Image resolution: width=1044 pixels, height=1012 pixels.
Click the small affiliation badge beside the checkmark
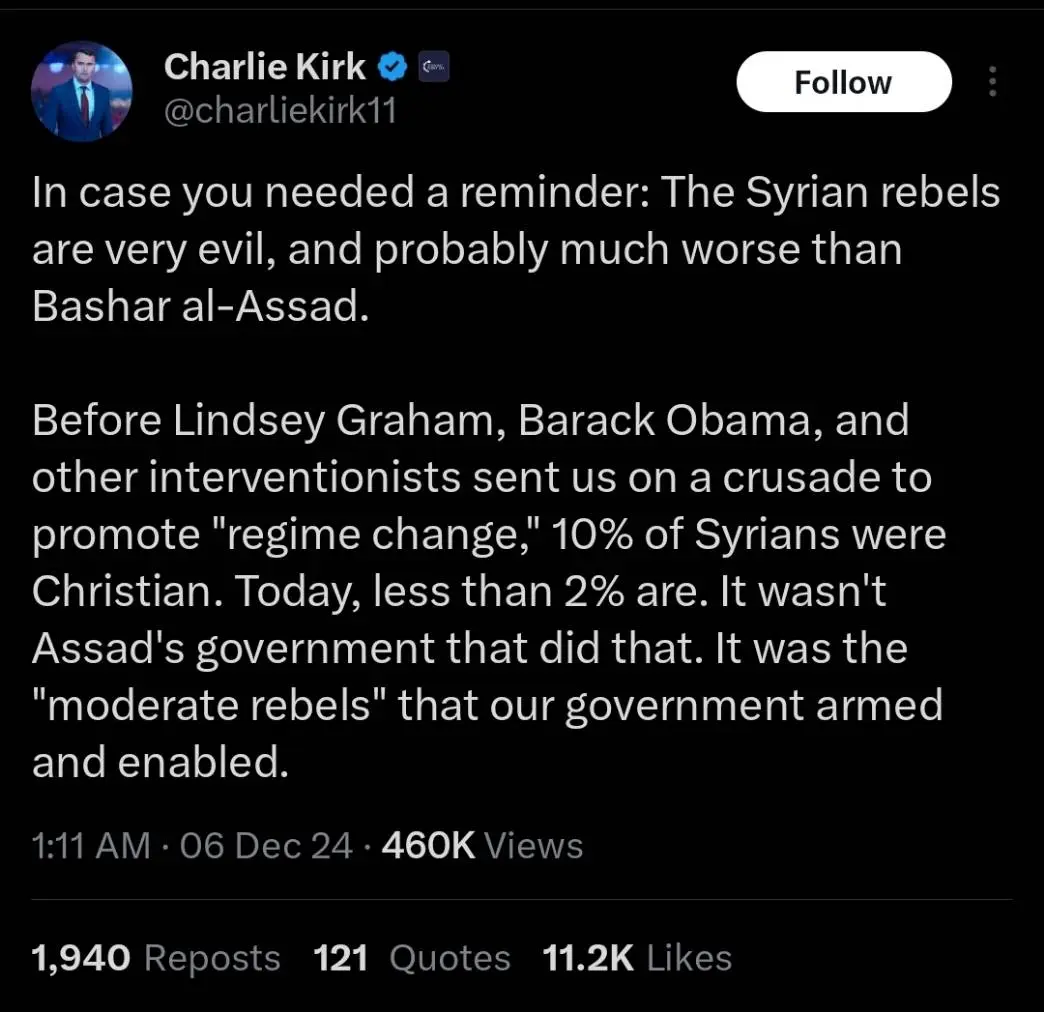coord(433,67)
